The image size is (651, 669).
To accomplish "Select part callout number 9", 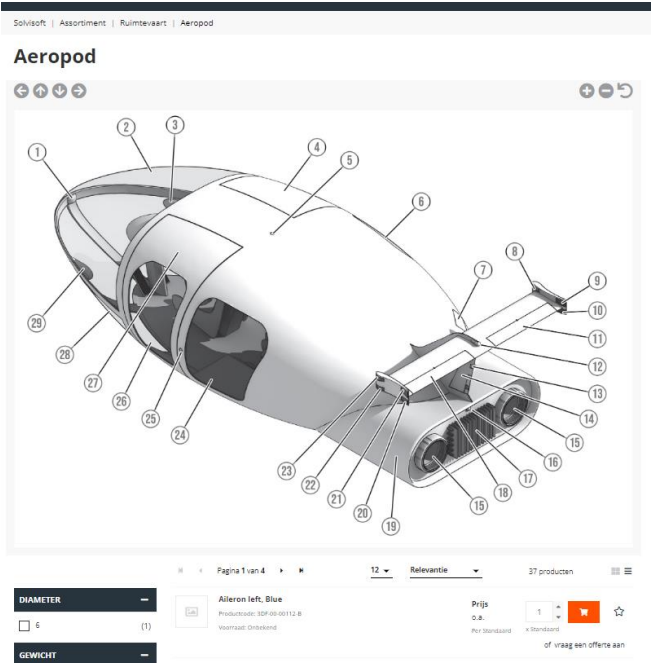I will [597, 281].
